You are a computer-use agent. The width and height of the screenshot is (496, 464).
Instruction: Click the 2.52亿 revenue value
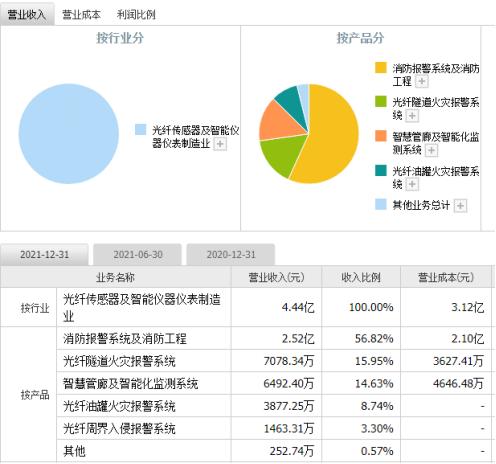pos(298,339)
